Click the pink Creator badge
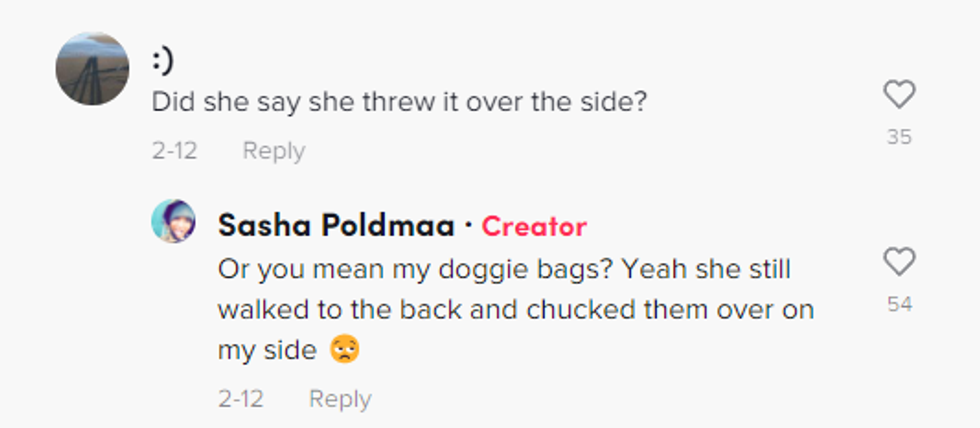This screenshot has width=980, height=428. pyautogui.click(x=534, y=226)
